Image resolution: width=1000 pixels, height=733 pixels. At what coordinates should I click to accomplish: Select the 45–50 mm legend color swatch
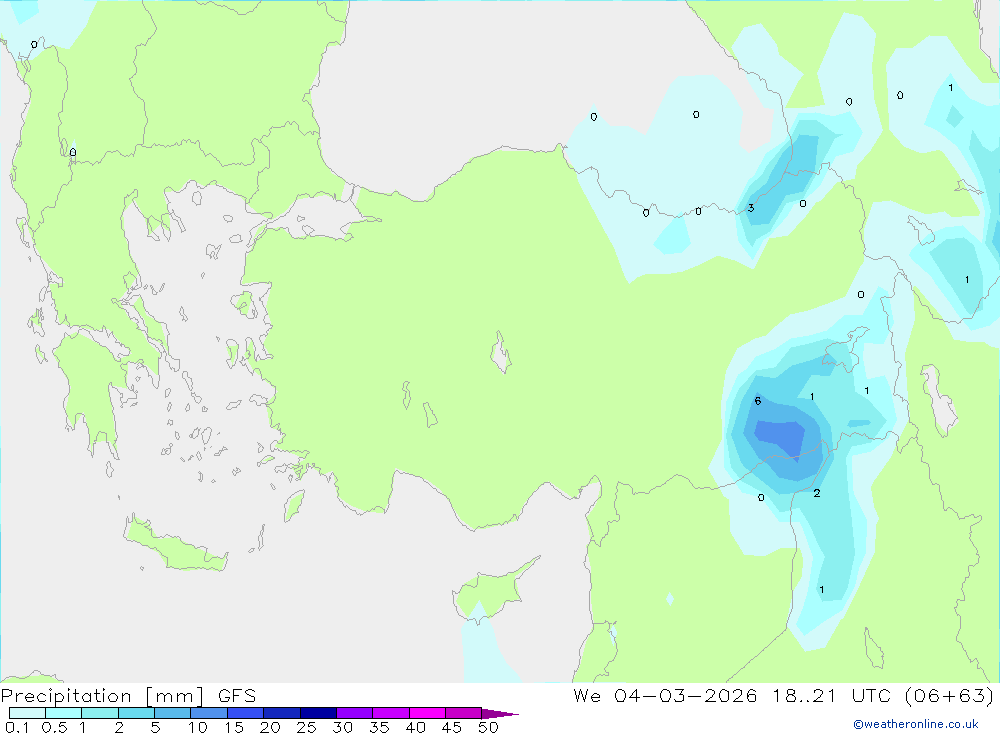point(464,713)
